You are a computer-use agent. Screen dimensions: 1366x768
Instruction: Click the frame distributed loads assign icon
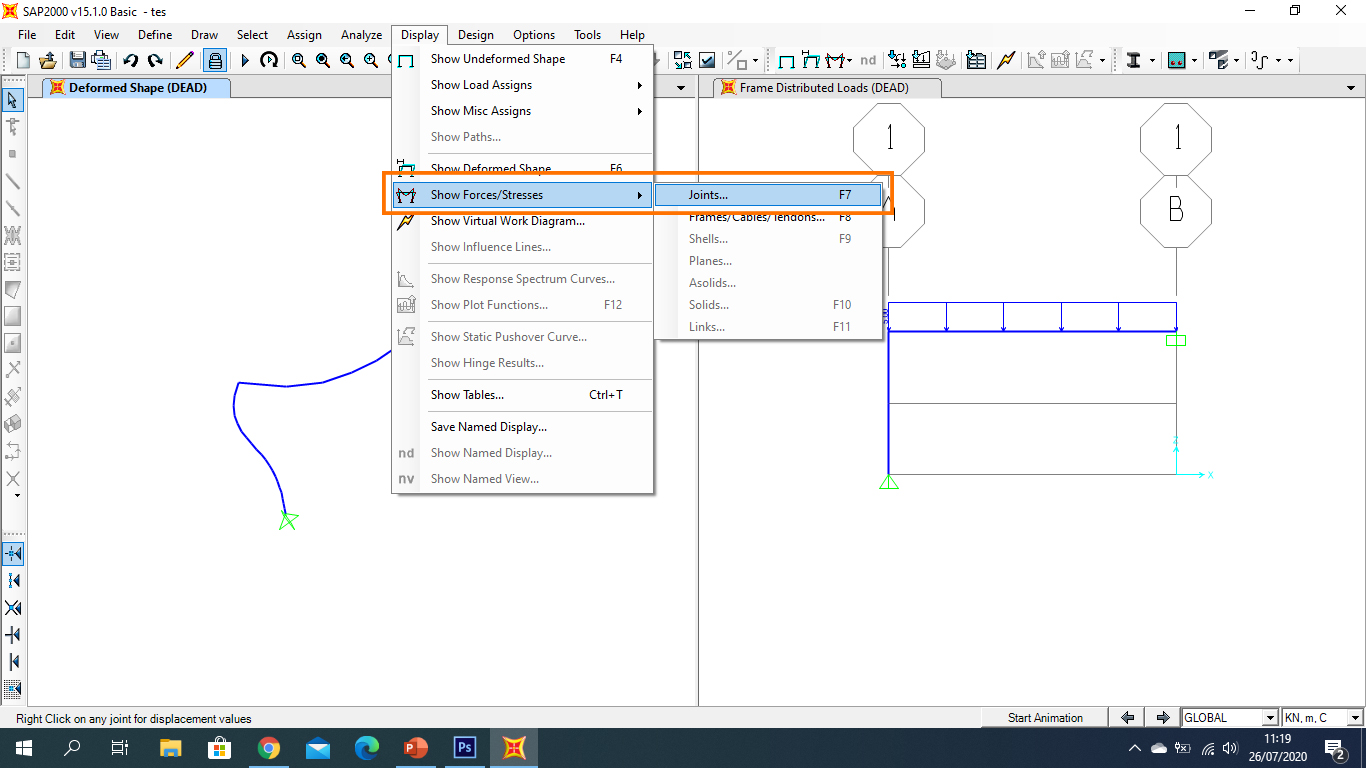(x=921, y=60)
